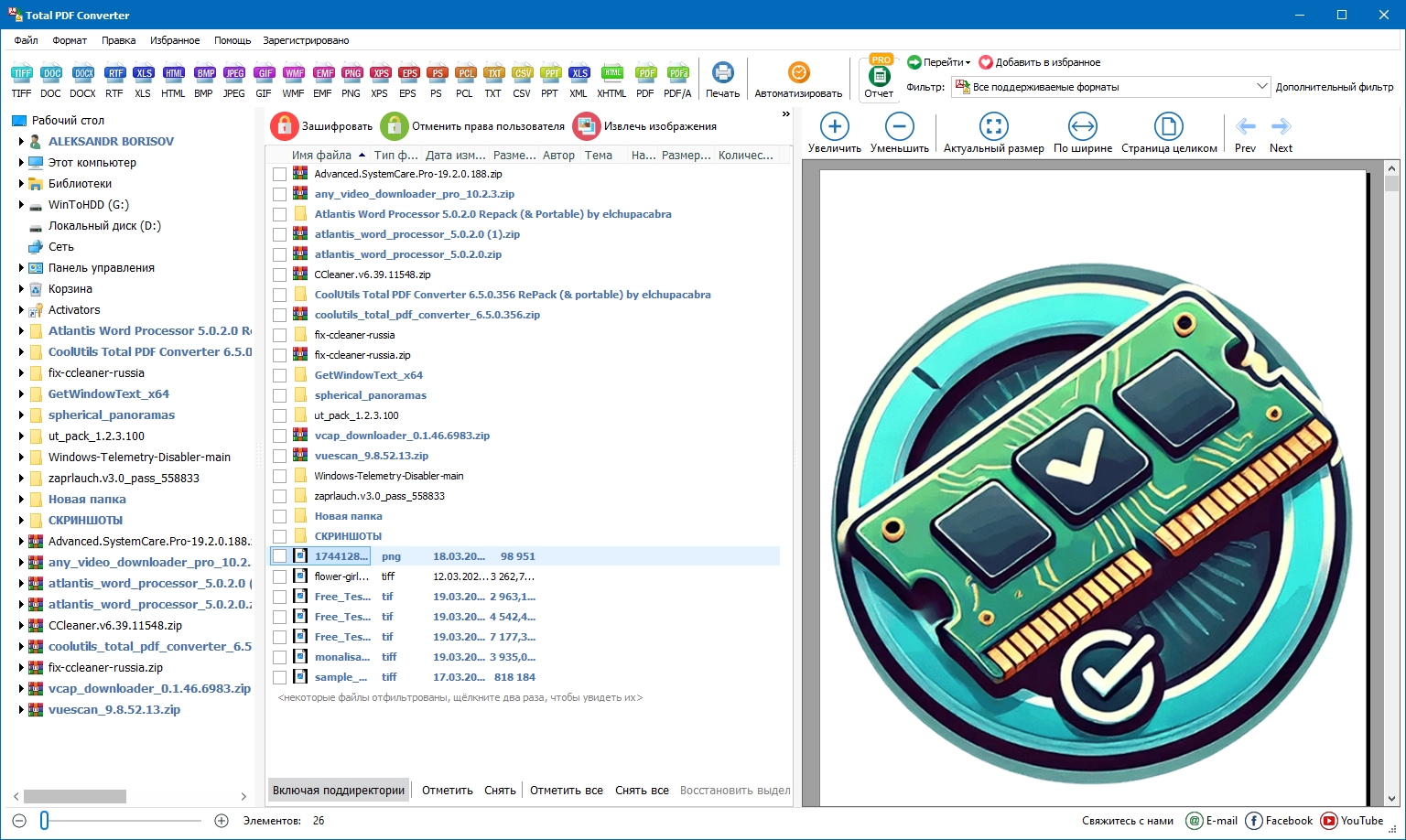Check the box for CCleaner.v6.39.11548.zip
This screenshot has width=1406, height=840.
(280, 275)
